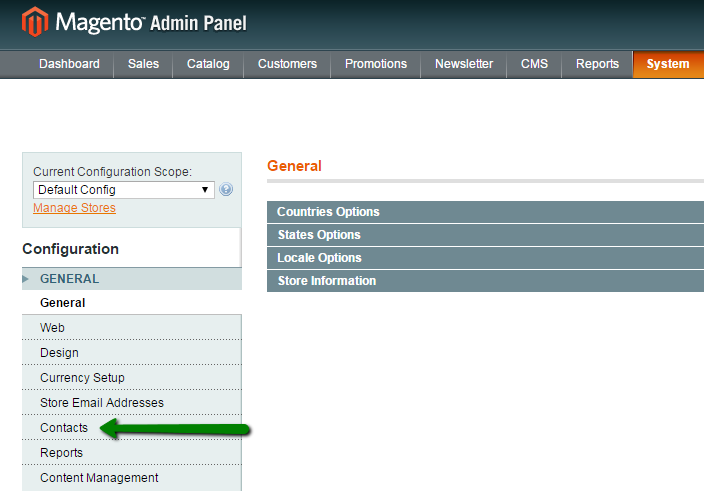This screenshot has height=491, width=704.
Task: Expand the States Options panel
Action: (485, 235)
